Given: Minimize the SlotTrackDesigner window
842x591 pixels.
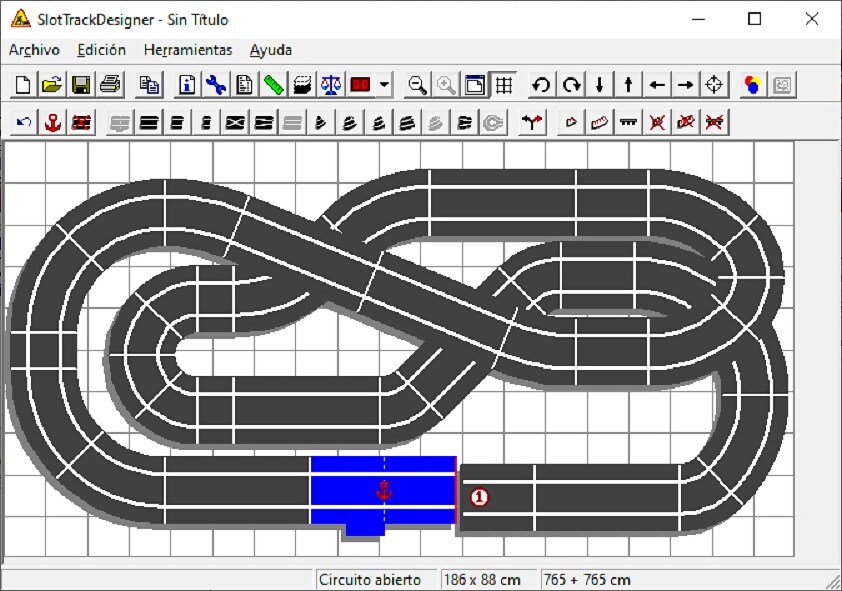Looking at the screenshot, I should (698, 19).
